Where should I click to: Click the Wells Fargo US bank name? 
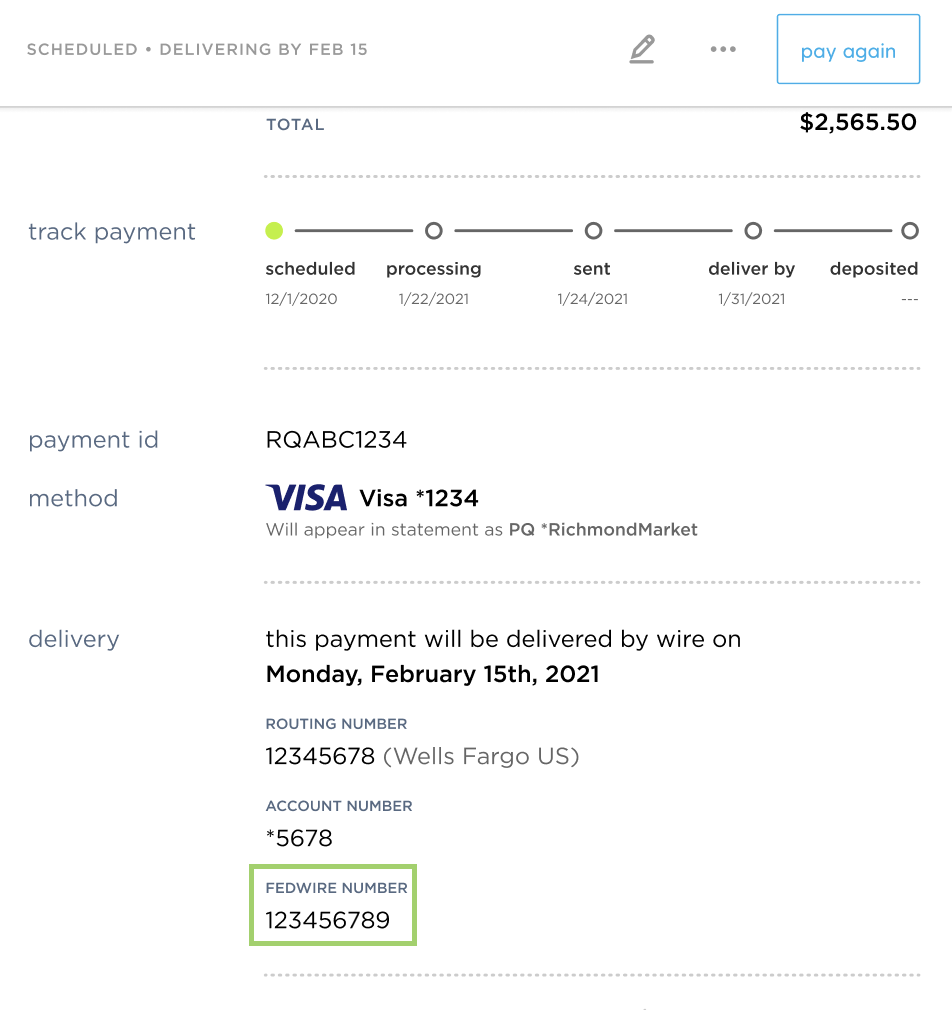[x=482, y=756]
